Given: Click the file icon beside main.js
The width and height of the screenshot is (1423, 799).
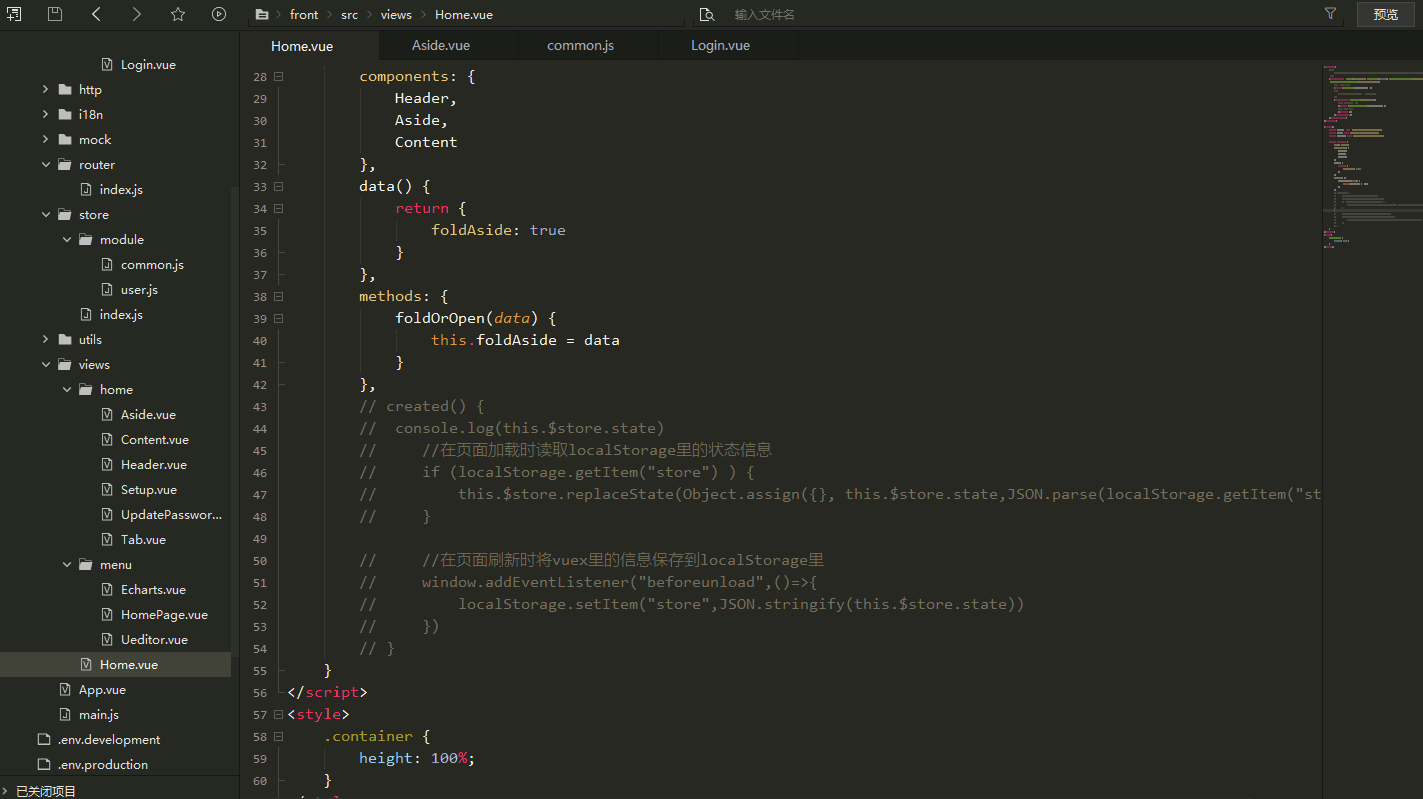Looking at the screenshot, I should (x=65, y=714).
